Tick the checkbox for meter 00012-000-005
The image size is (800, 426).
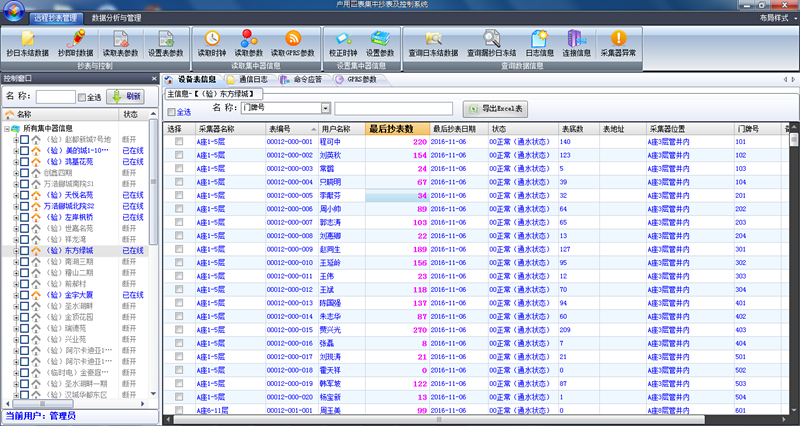[x=179, y=195]
